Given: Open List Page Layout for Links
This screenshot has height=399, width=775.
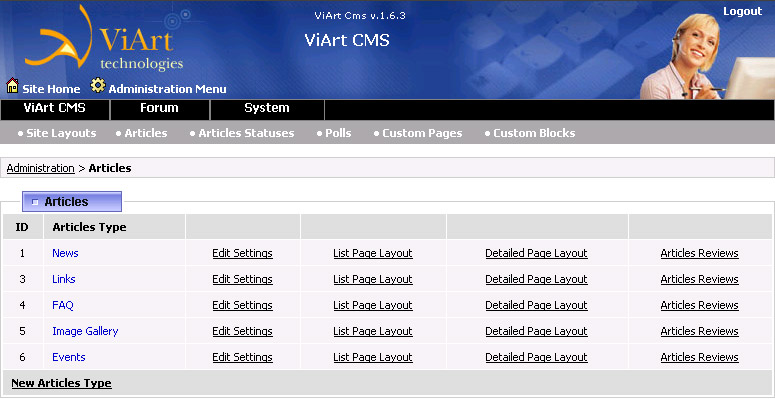Looking at the screenshot, I should coord(373,279).
